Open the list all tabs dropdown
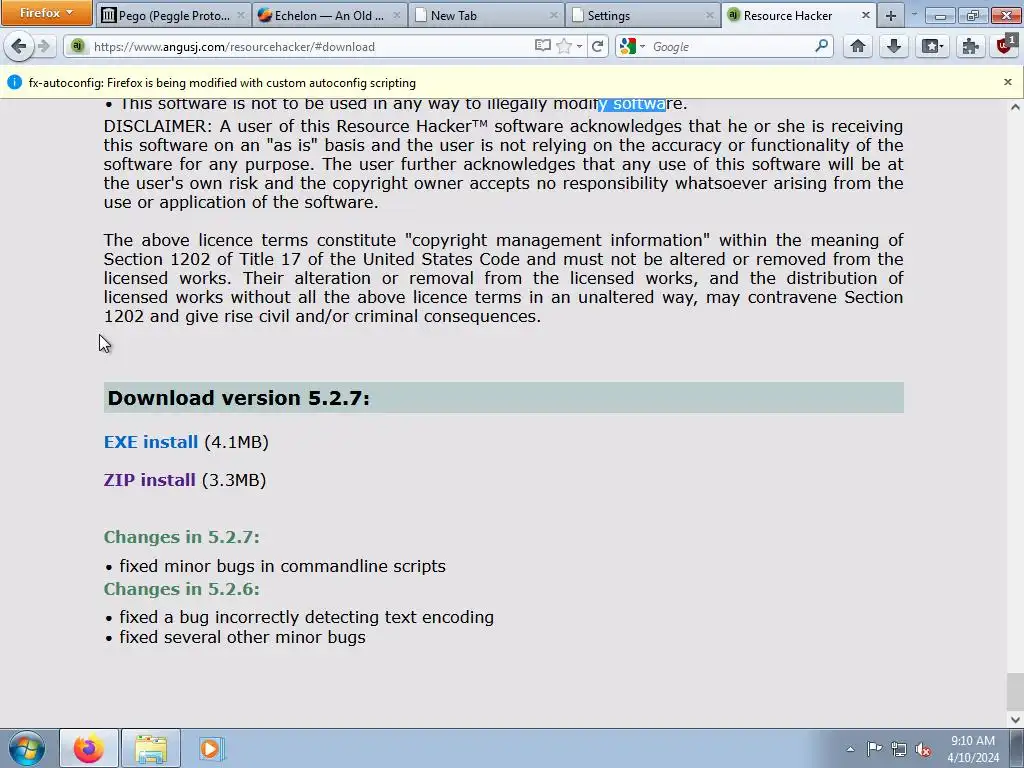Screen dimensions: 1024x768 point(914,14)
